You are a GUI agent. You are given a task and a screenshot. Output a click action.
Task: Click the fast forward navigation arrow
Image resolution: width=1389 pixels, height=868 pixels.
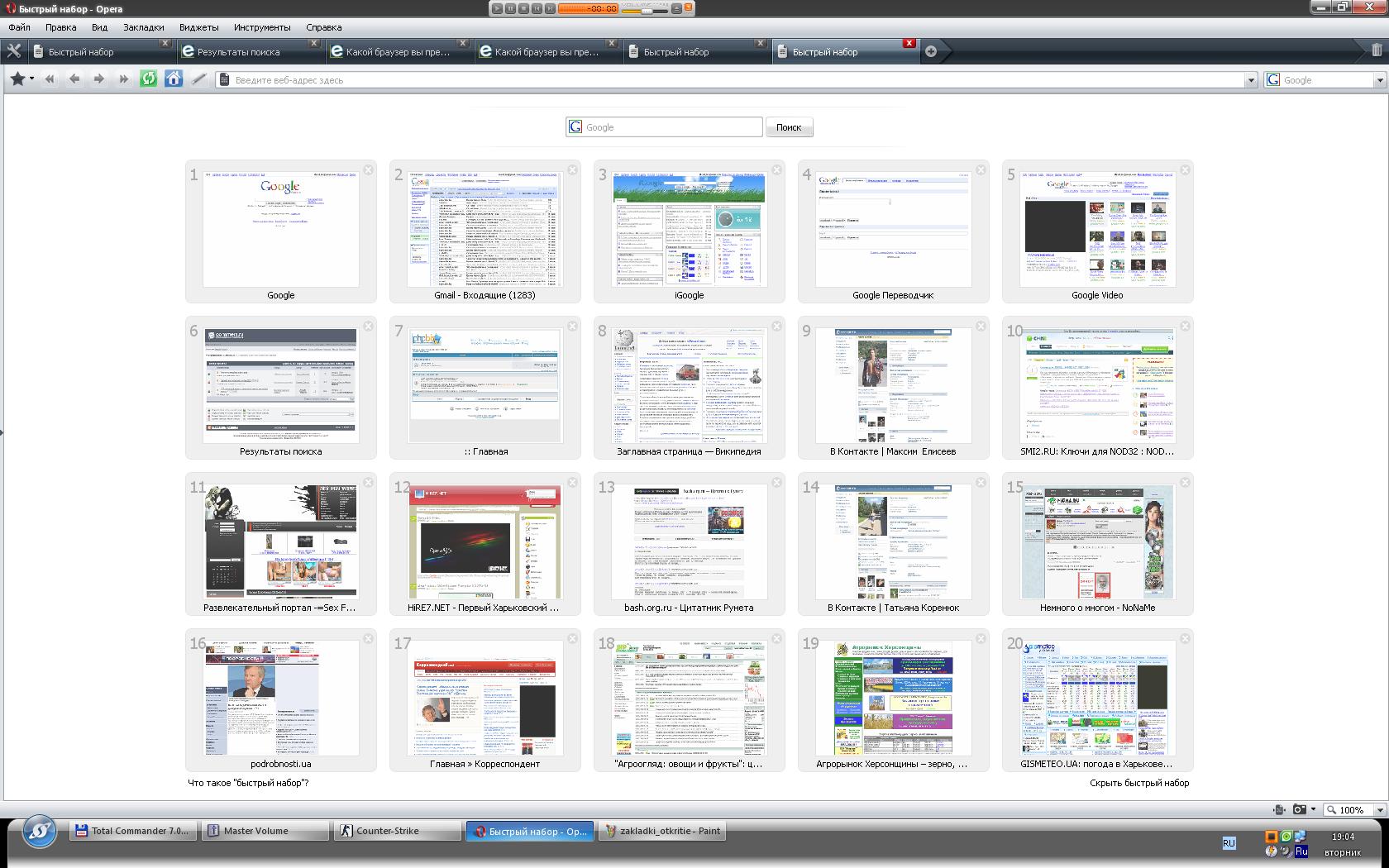pos(124,79)
